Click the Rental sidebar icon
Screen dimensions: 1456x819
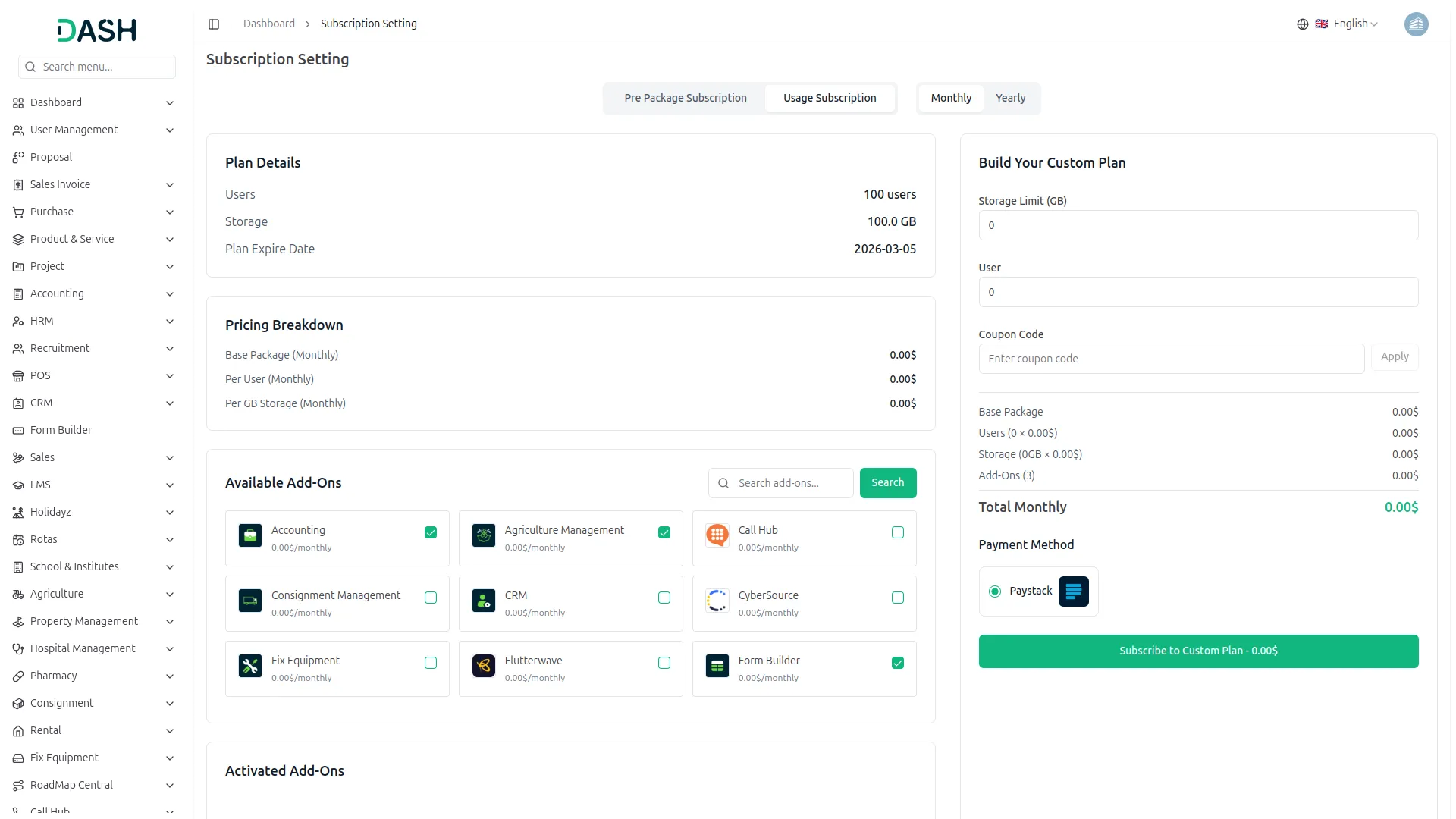click(x=18, y=731)
